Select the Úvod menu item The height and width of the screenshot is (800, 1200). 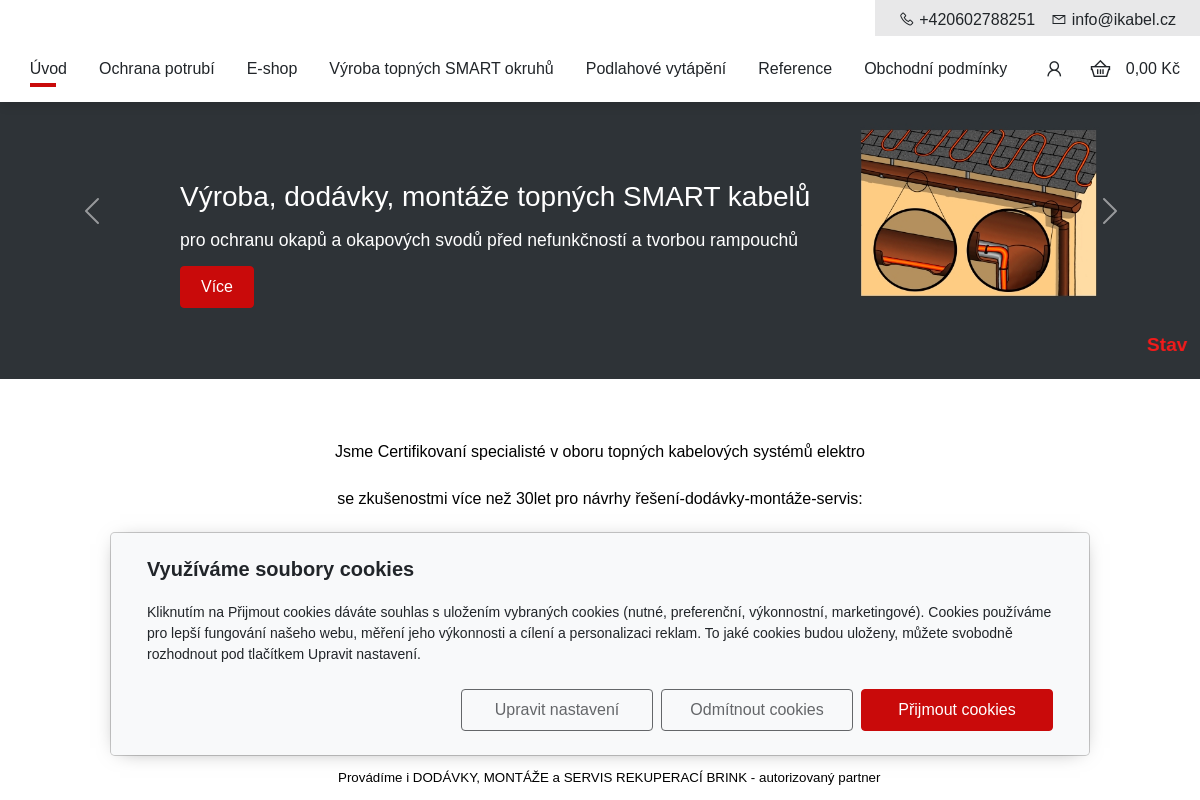(x=48, y=68)
